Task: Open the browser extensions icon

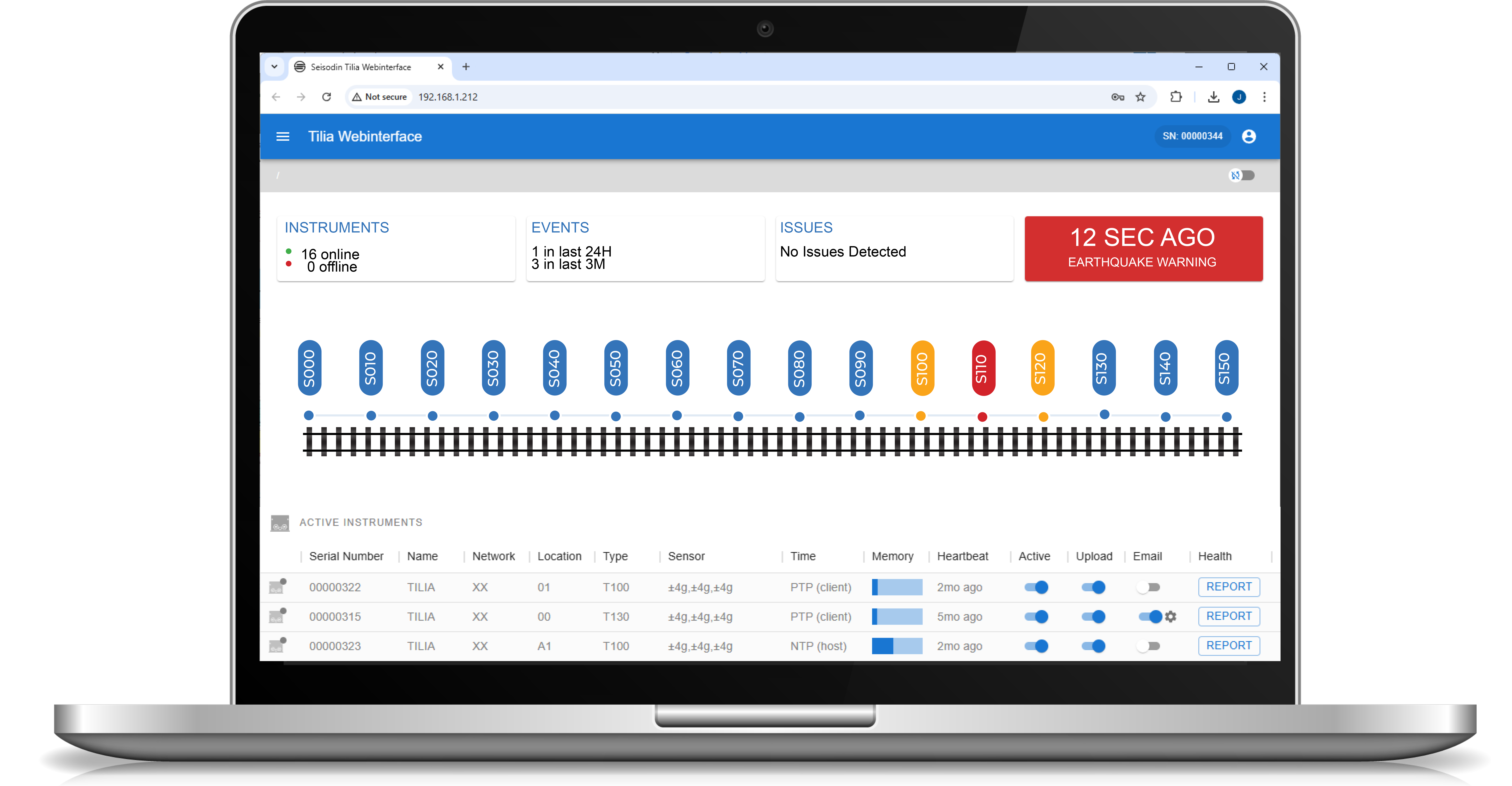Action: click(1176, 97)
